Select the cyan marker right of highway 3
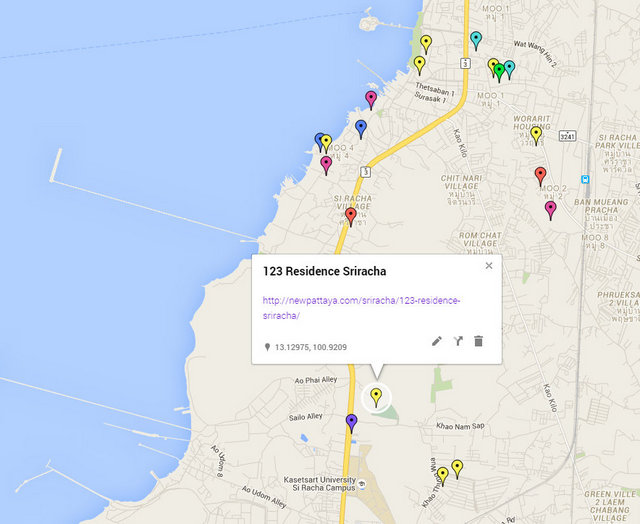This screenshot has width=640, height=524. 476,41
